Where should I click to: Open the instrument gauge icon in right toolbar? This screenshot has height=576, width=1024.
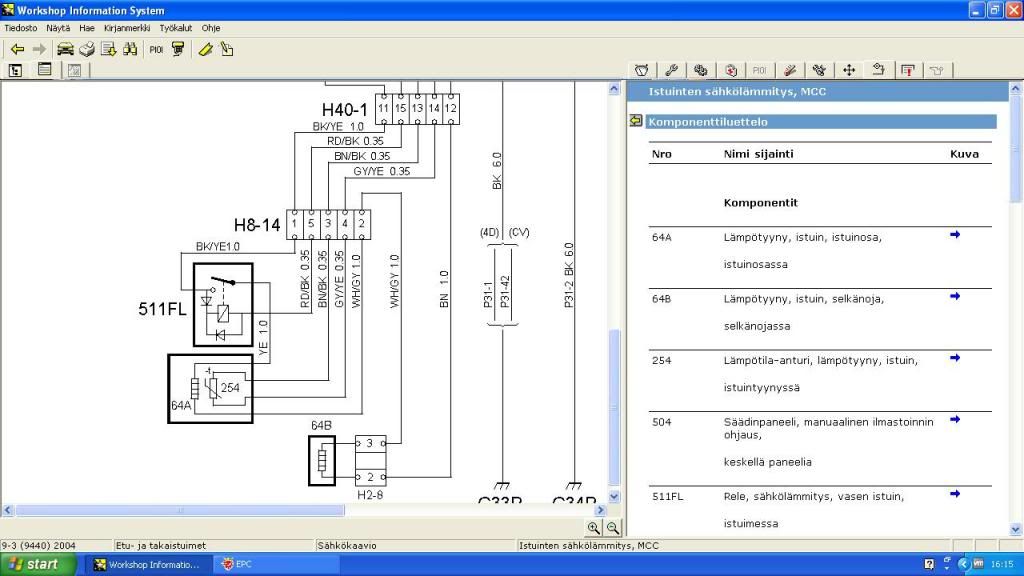[x=641, y=70]
